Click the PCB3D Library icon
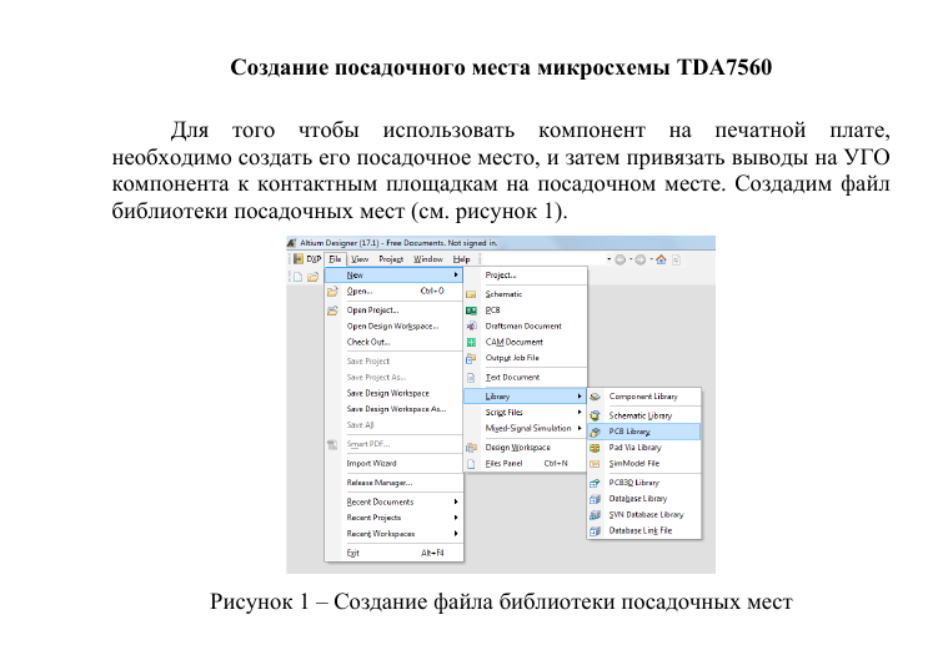 595,482
